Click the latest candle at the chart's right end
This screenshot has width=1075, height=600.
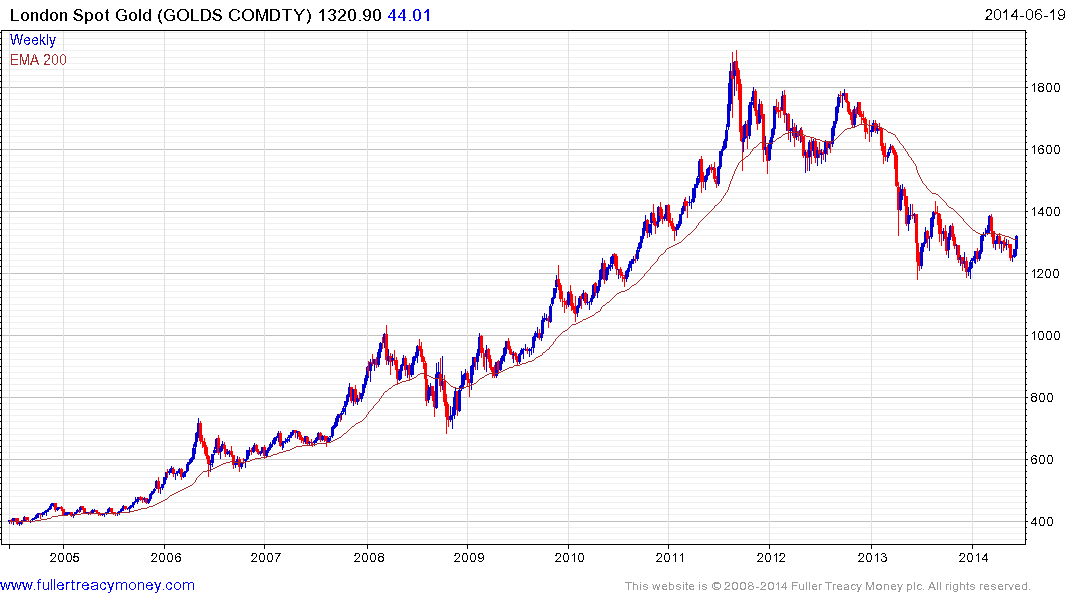tap(1016, 243)
